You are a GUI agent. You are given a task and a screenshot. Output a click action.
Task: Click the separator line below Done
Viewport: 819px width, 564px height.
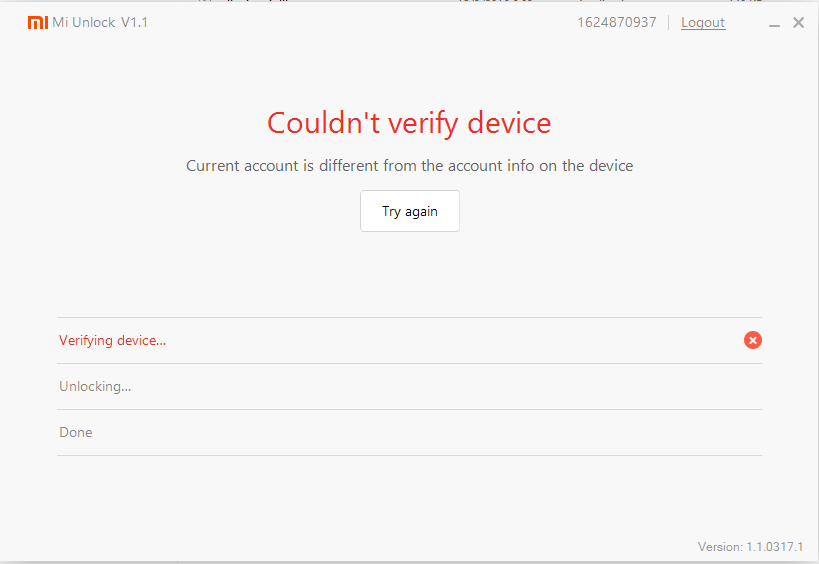409,456
